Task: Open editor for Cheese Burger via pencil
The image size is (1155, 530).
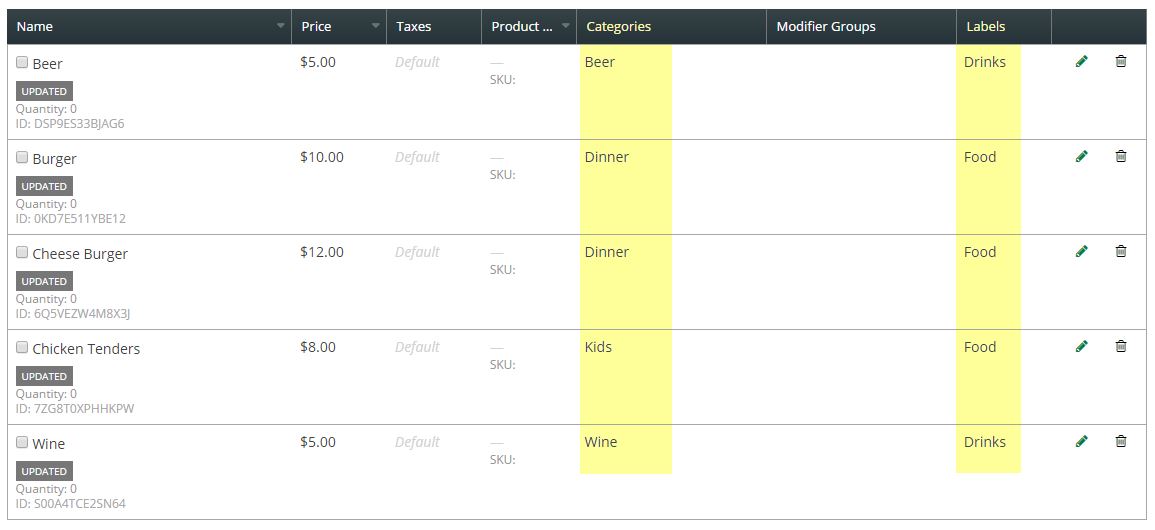Action: click(x=1081, y=252)
